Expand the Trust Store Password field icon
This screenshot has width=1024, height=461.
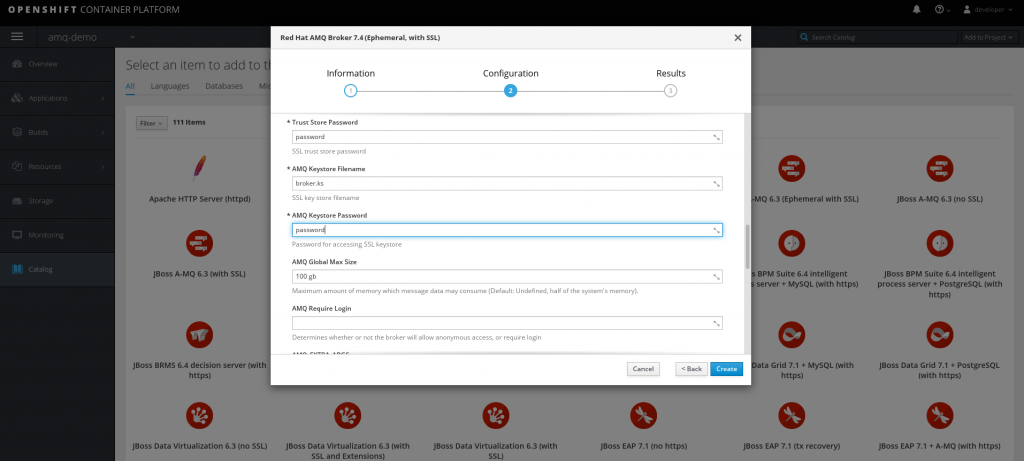click(716, 137)
